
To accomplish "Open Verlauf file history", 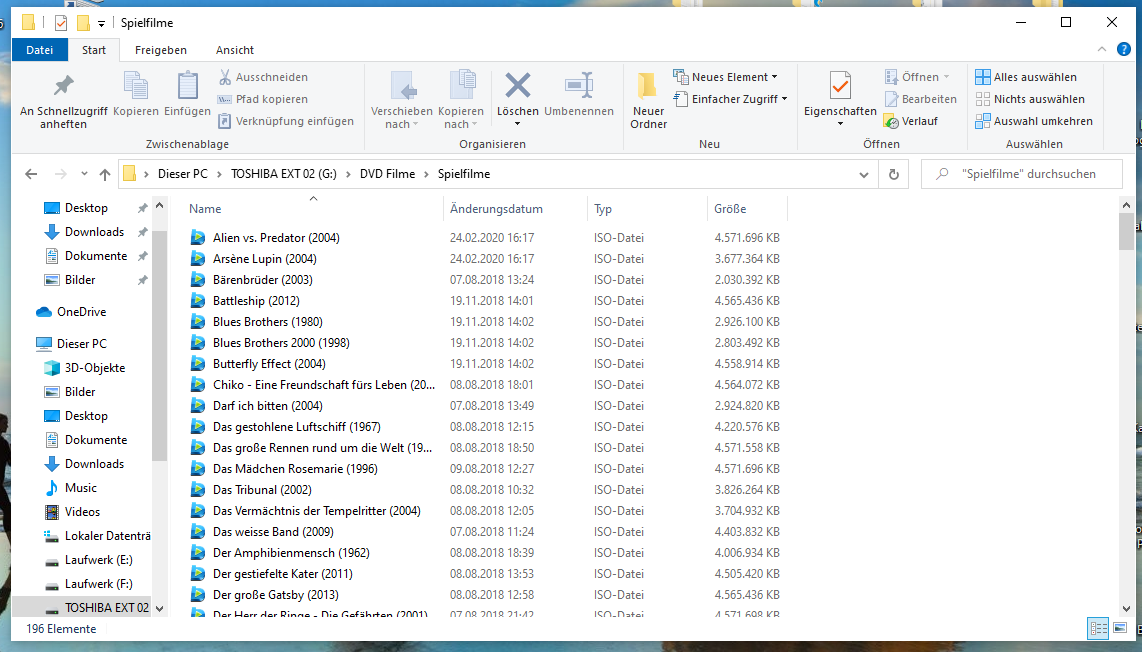I will [x=910, y=121].
